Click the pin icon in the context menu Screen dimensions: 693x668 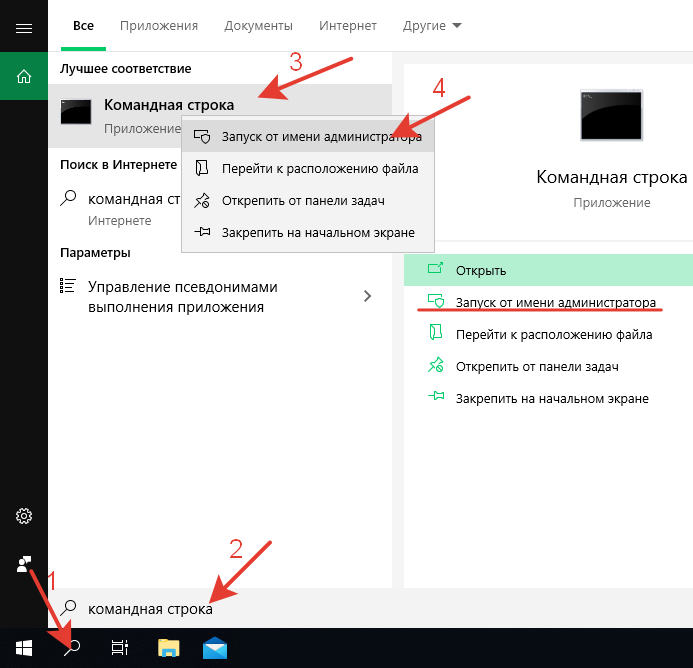tap(202, 232)
